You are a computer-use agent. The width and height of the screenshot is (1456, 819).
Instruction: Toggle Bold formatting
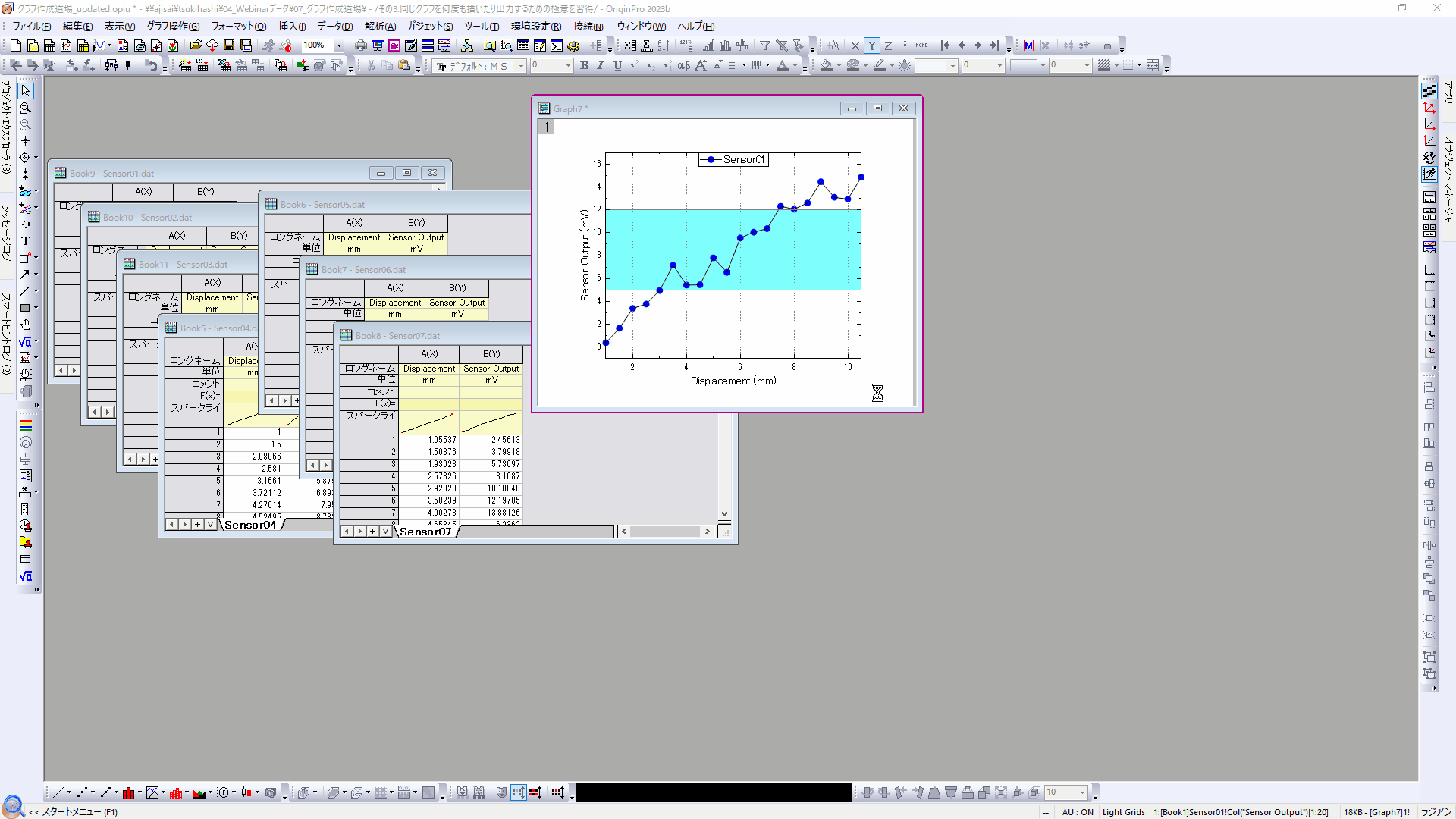[x=584, y=65]
